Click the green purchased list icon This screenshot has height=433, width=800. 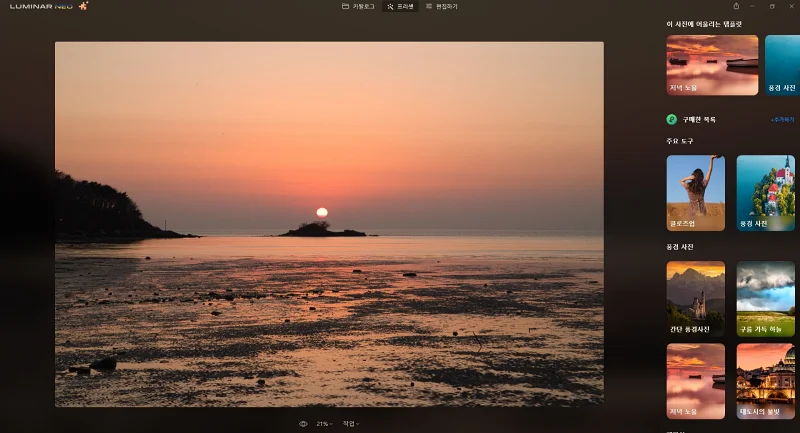click(x=671, y=119)
